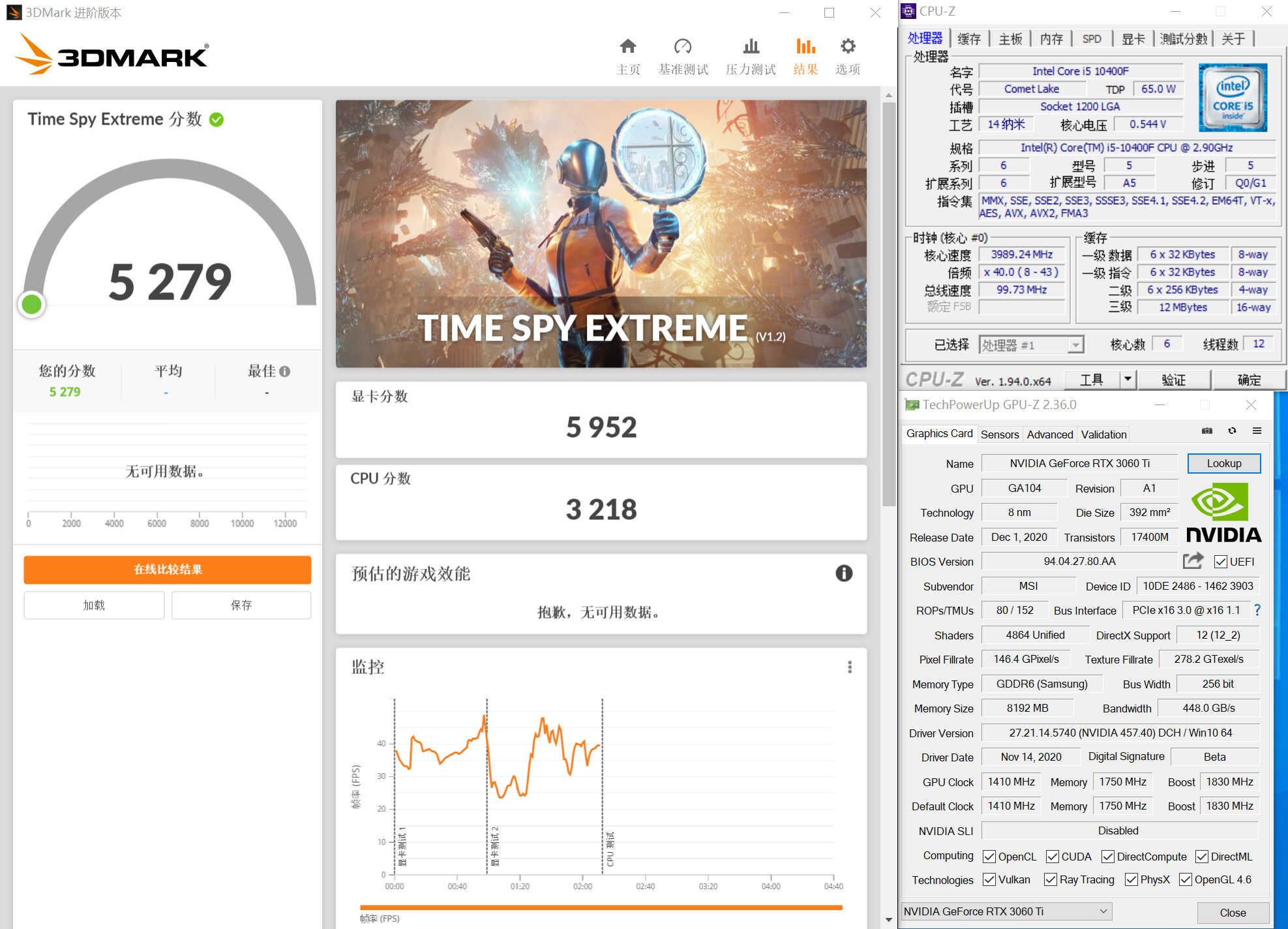Click the Lookup button in GPU-Z
1288x929 pixels.
(1223, 463)
